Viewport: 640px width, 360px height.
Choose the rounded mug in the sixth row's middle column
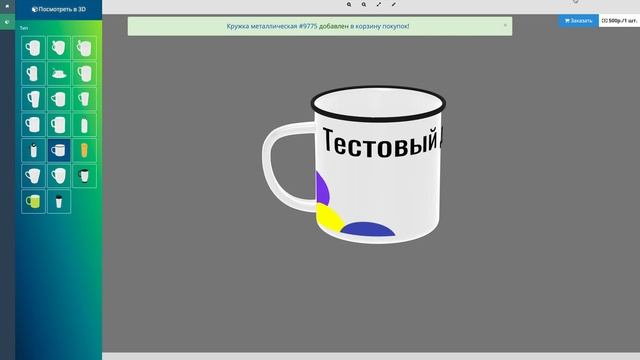click(x=59, y=176)
